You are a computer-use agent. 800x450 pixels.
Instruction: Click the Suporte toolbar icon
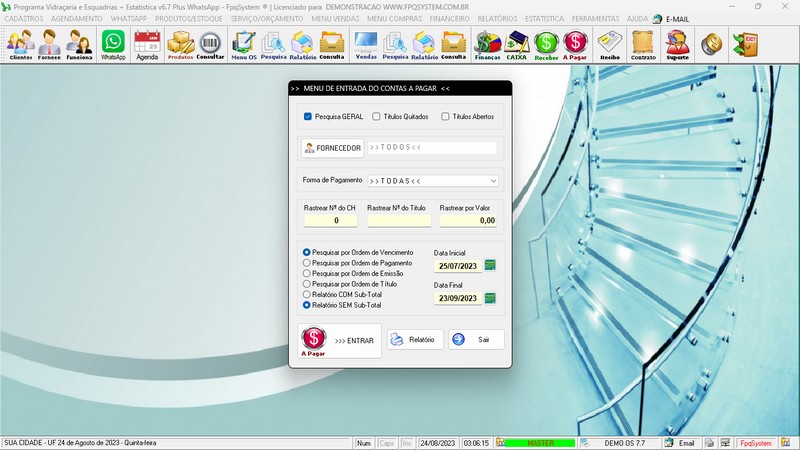(x=677, y=45)
